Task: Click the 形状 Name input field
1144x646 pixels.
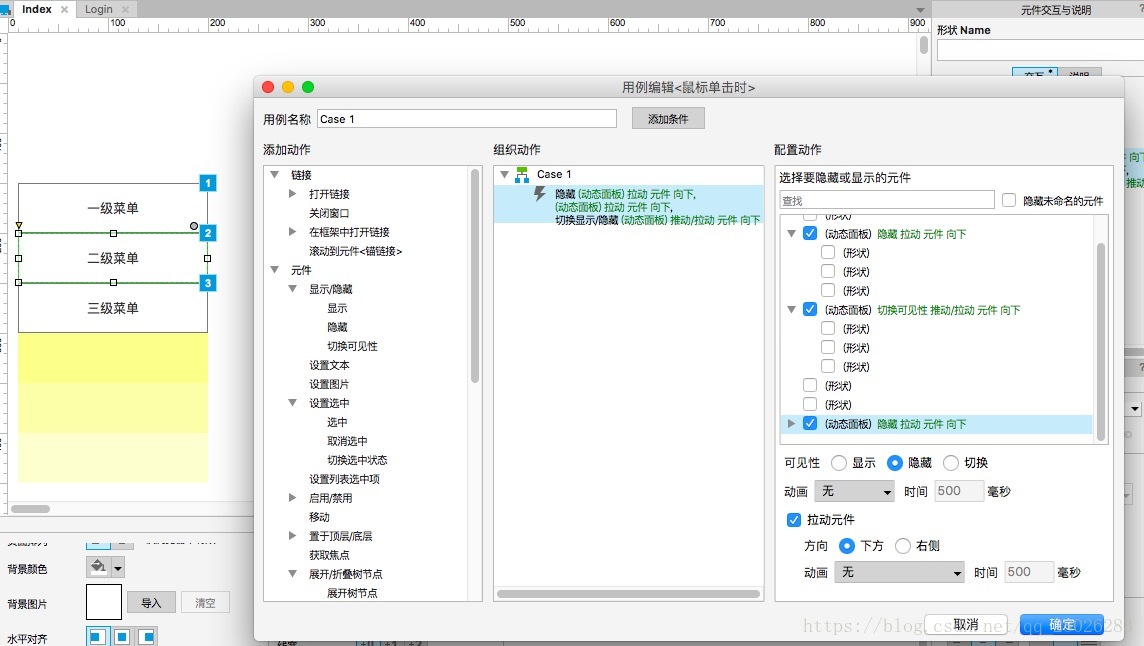Action: click(x=1040, y=50)
